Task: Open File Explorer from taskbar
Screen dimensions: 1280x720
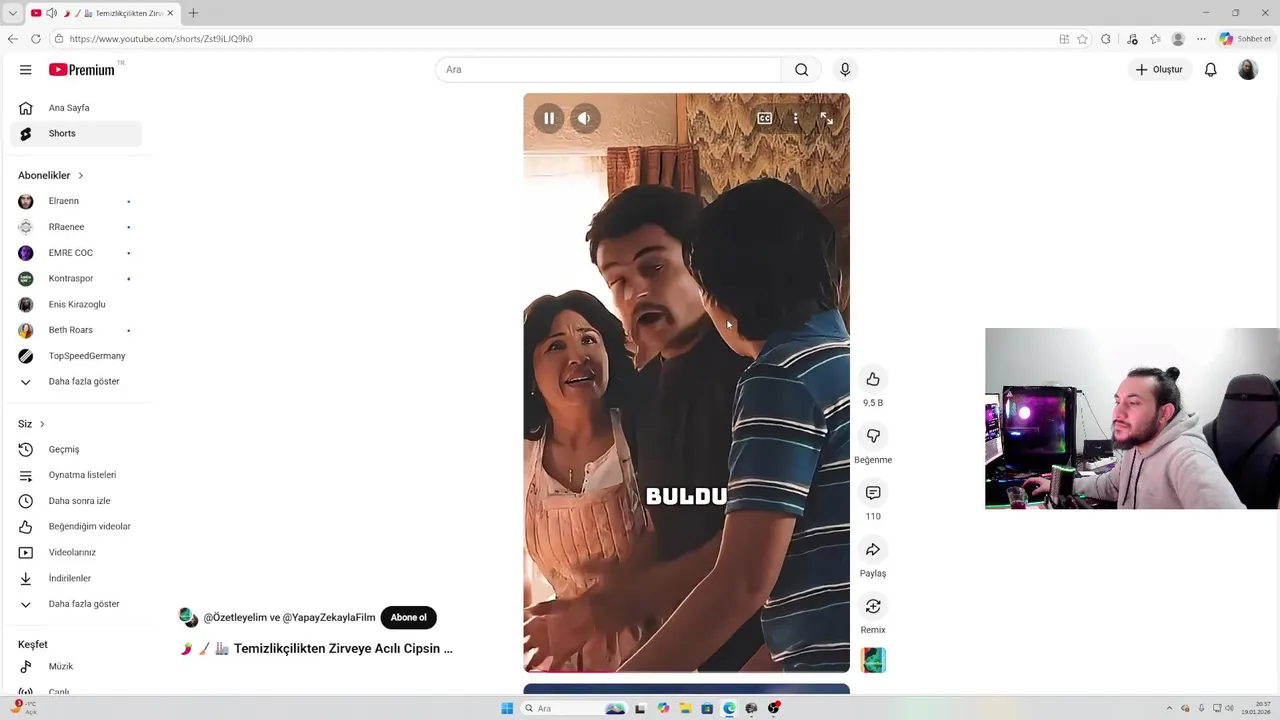Action: 685,708
